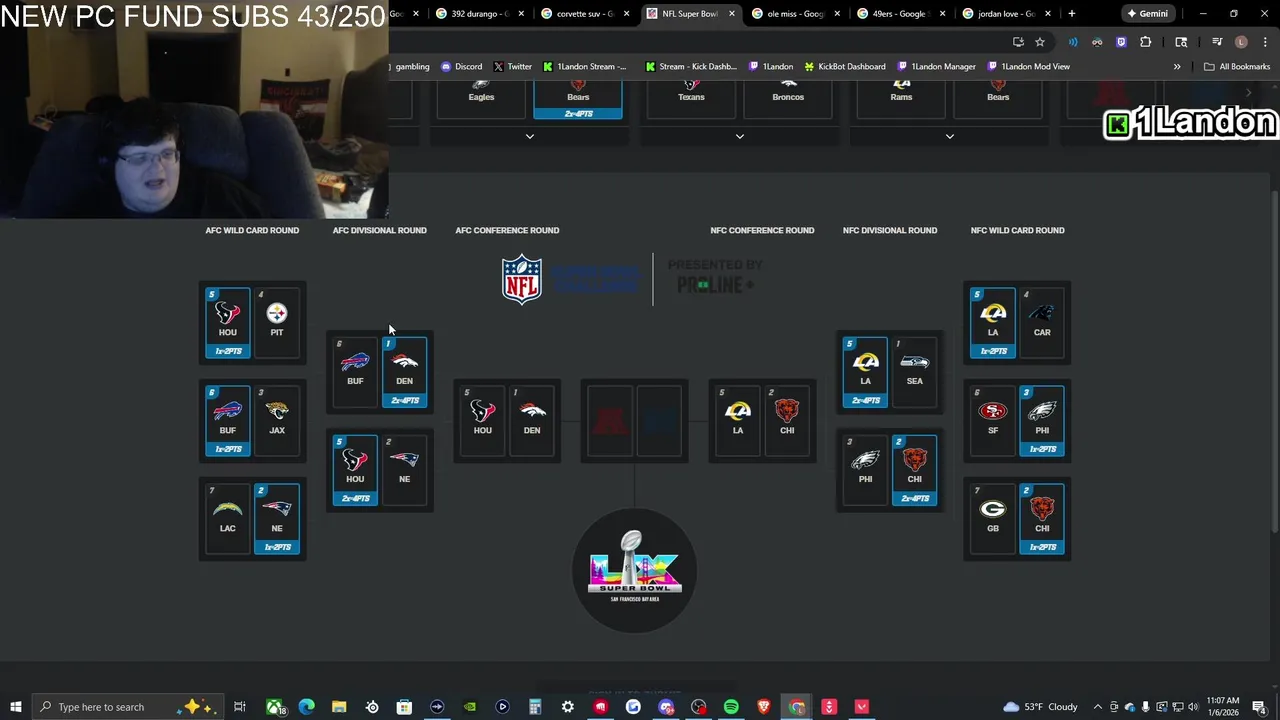Bookmark this page with the star icon
This screenshot has height=720, width=1280.
coord(1040,42)
